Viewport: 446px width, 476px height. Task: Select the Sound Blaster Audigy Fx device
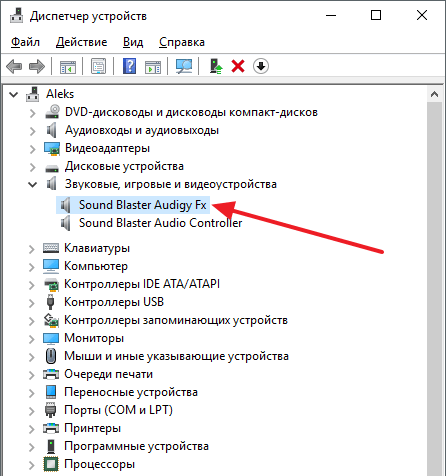[x=143, y=205]
